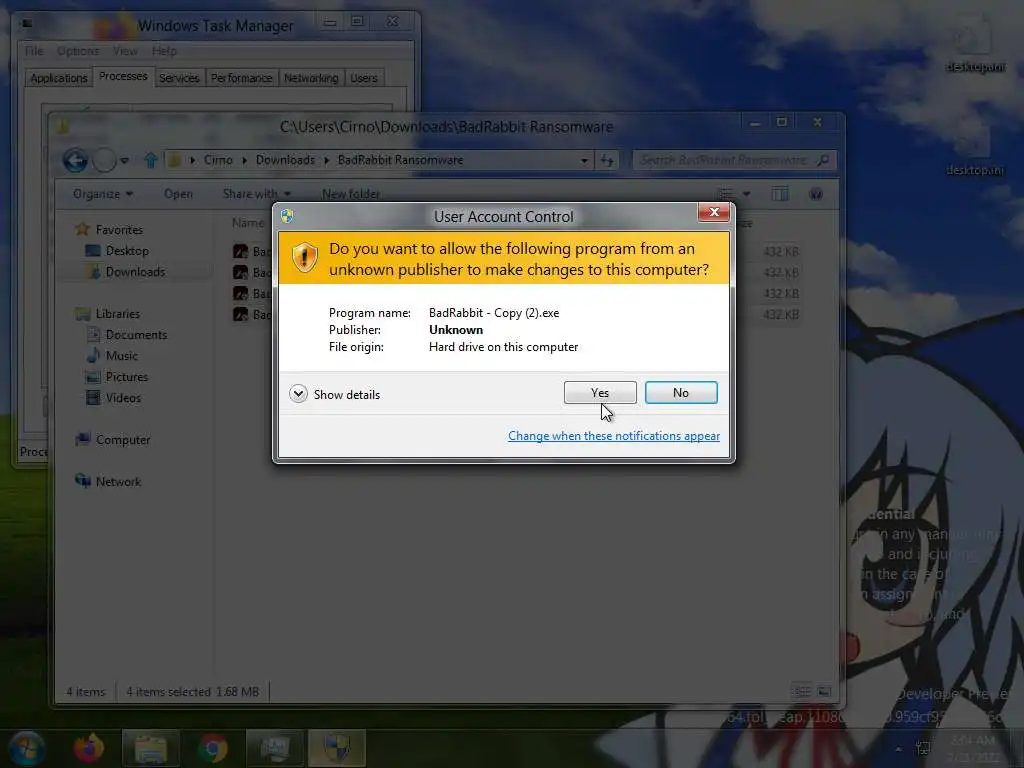Open the view options dropdown arrow
This screenshot has height=768, width=1024.
(746, 194)
